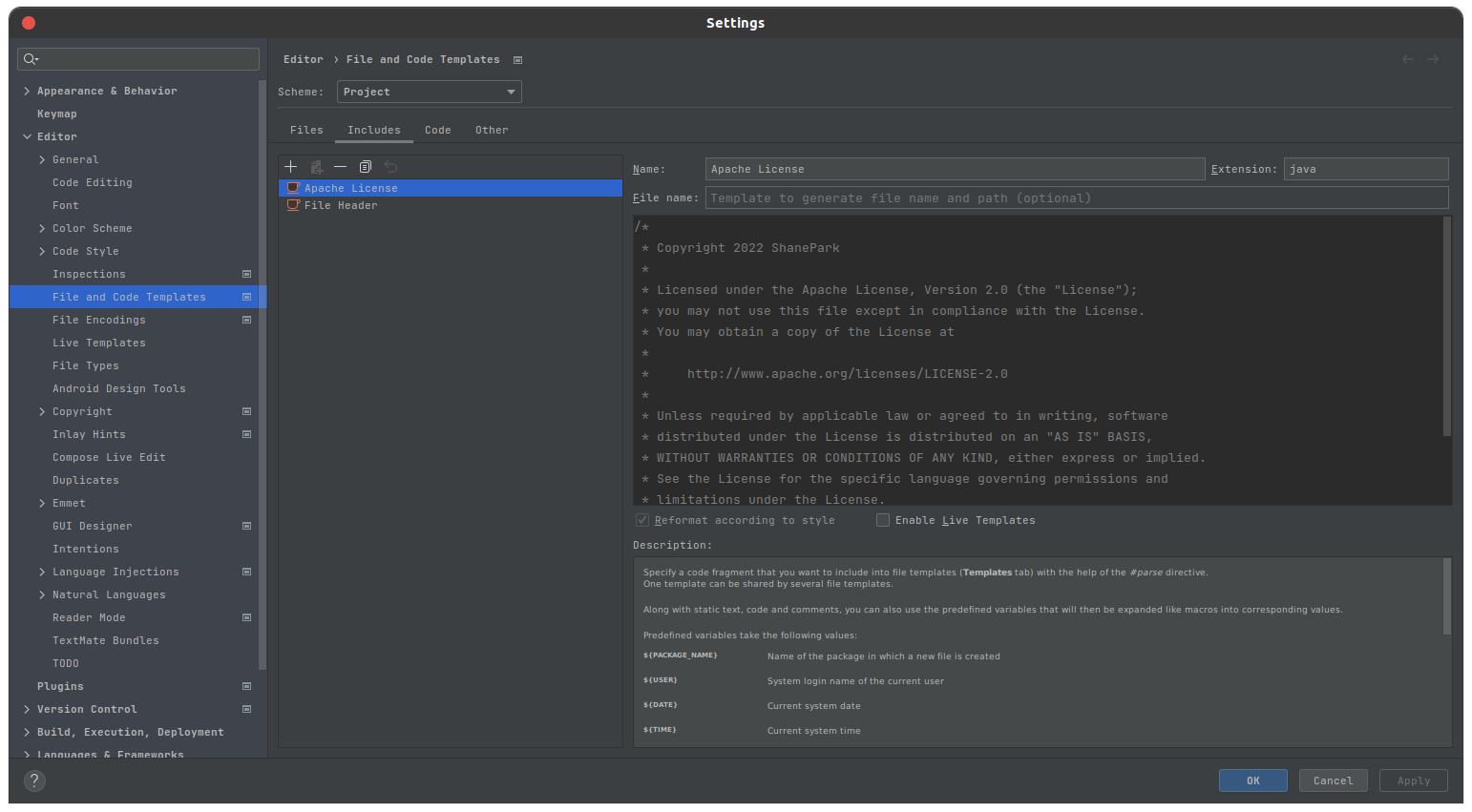
Task: Open the help question mark icon
Action: 34,781
